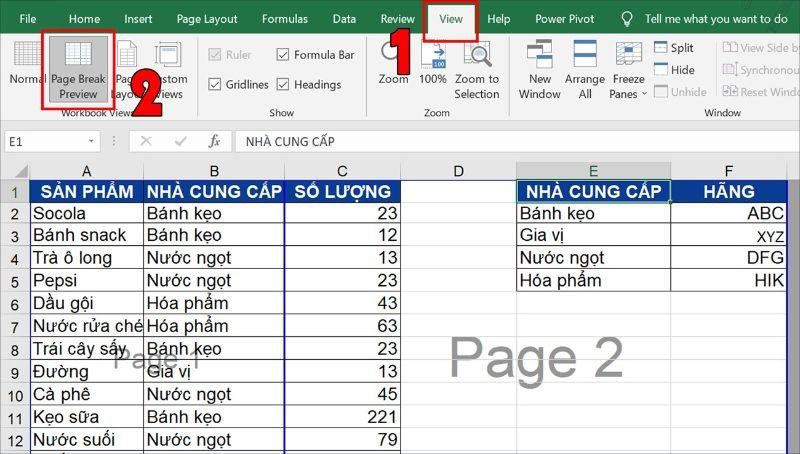Open a New Window
Screen dimensions: 800x454
[x=540, y=70]
